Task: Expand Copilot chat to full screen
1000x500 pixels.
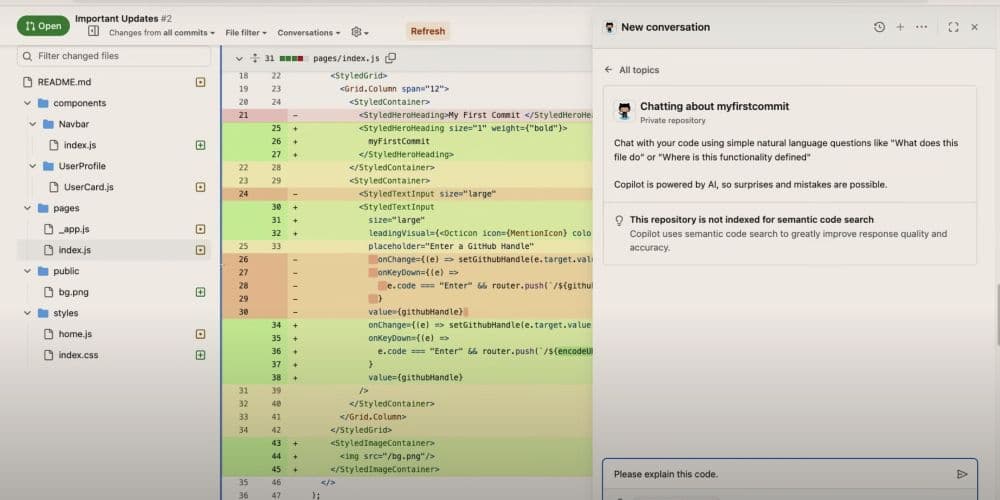Action: click(x=953, y=27)
